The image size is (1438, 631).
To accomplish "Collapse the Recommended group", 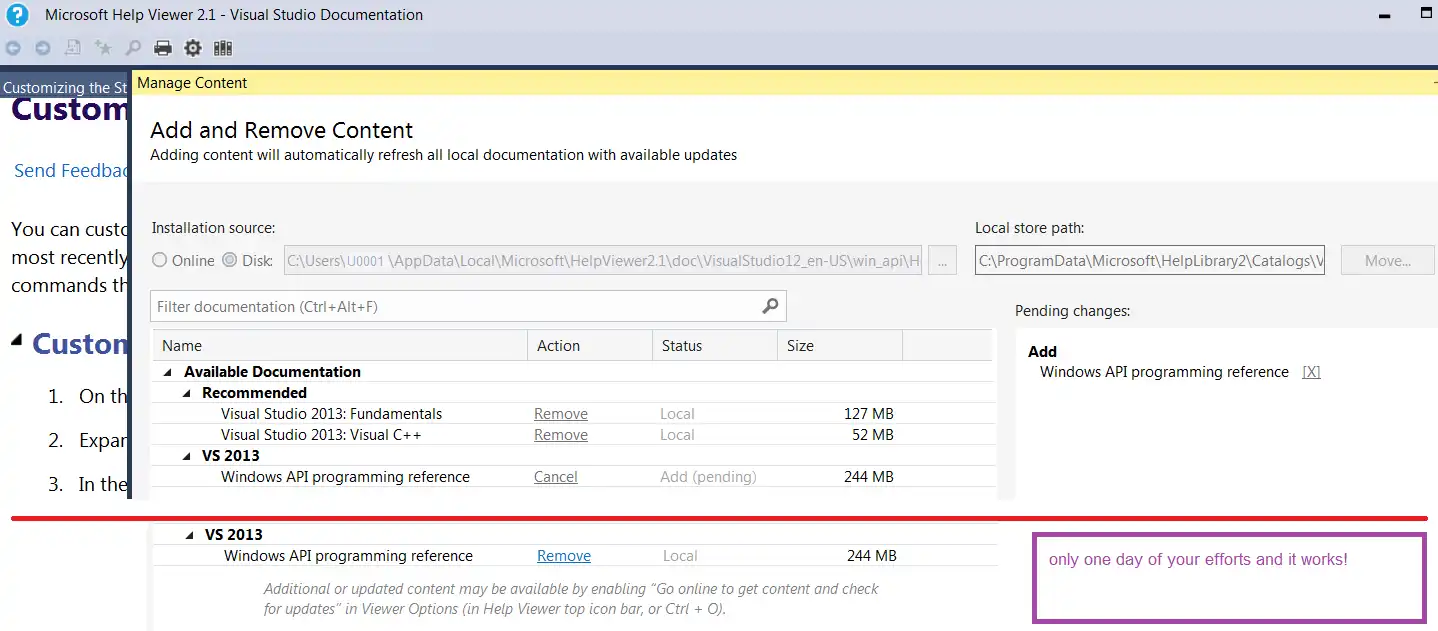I will click(186, 393).
